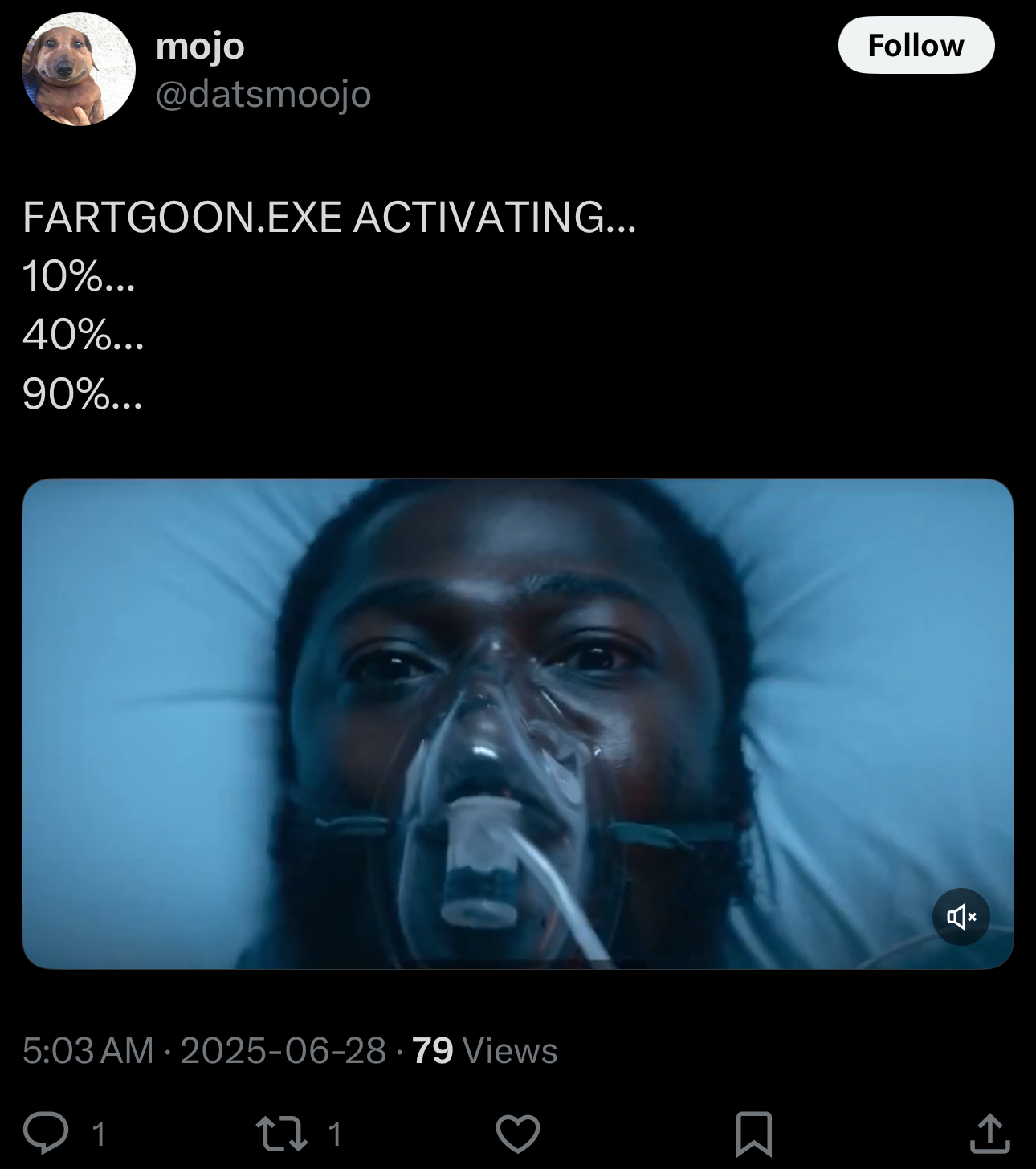1036x1169 pixels.
Task: Play the hospital oxygen mask video
Action: (x=518, y=724)
